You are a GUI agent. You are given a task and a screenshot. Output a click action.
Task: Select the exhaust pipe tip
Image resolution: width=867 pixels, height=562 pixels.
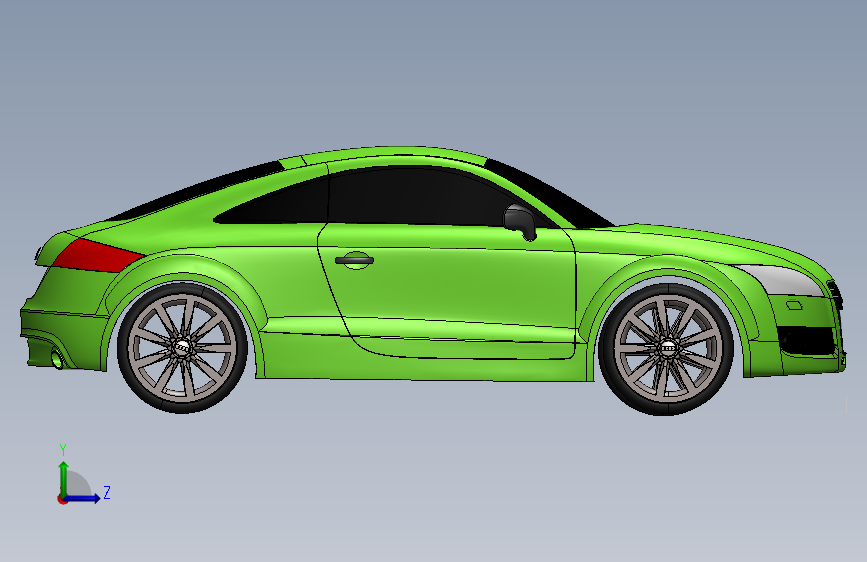pos(57,359)
